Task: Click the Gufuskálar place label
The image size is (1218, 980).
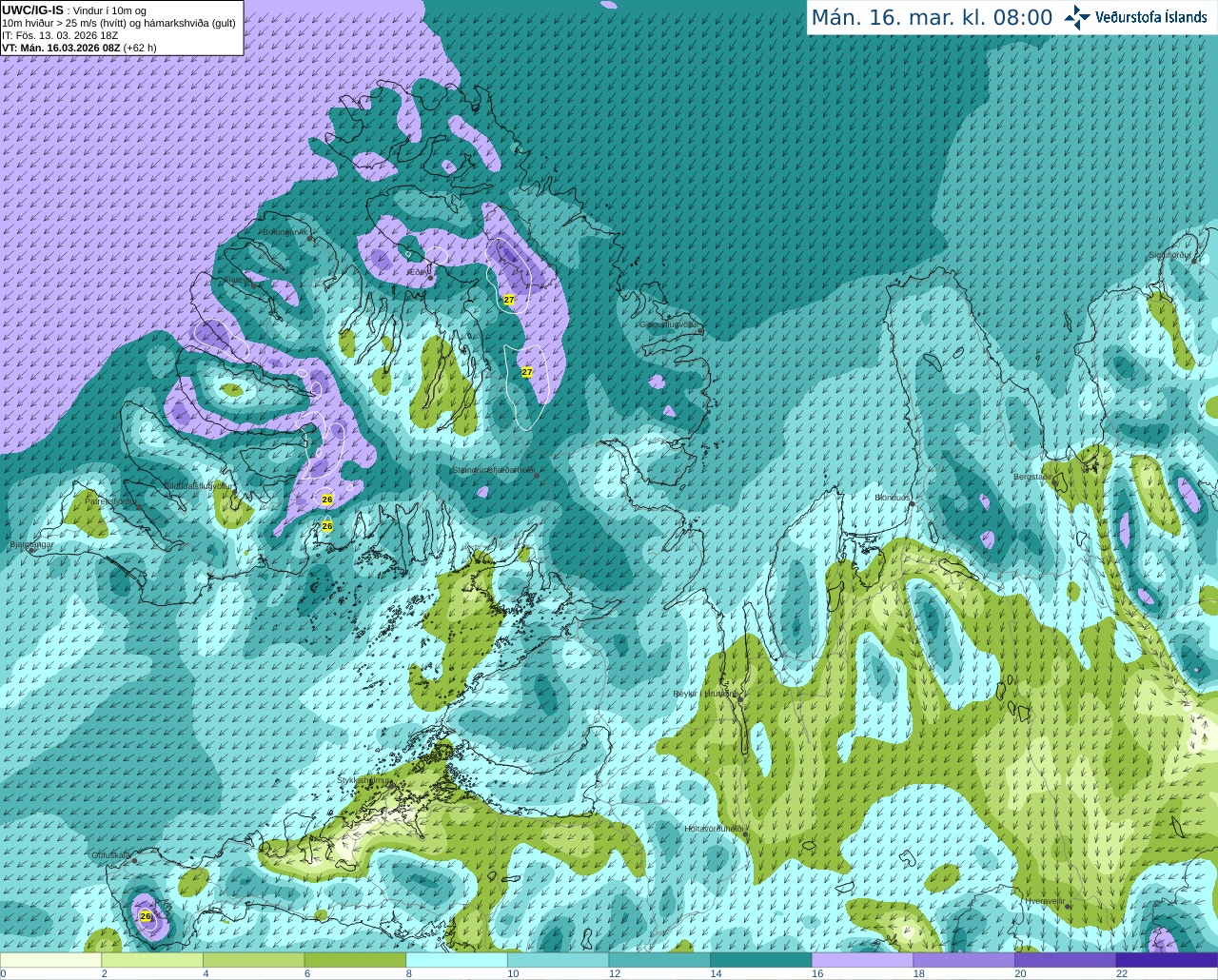Action: tap(110, 855)
